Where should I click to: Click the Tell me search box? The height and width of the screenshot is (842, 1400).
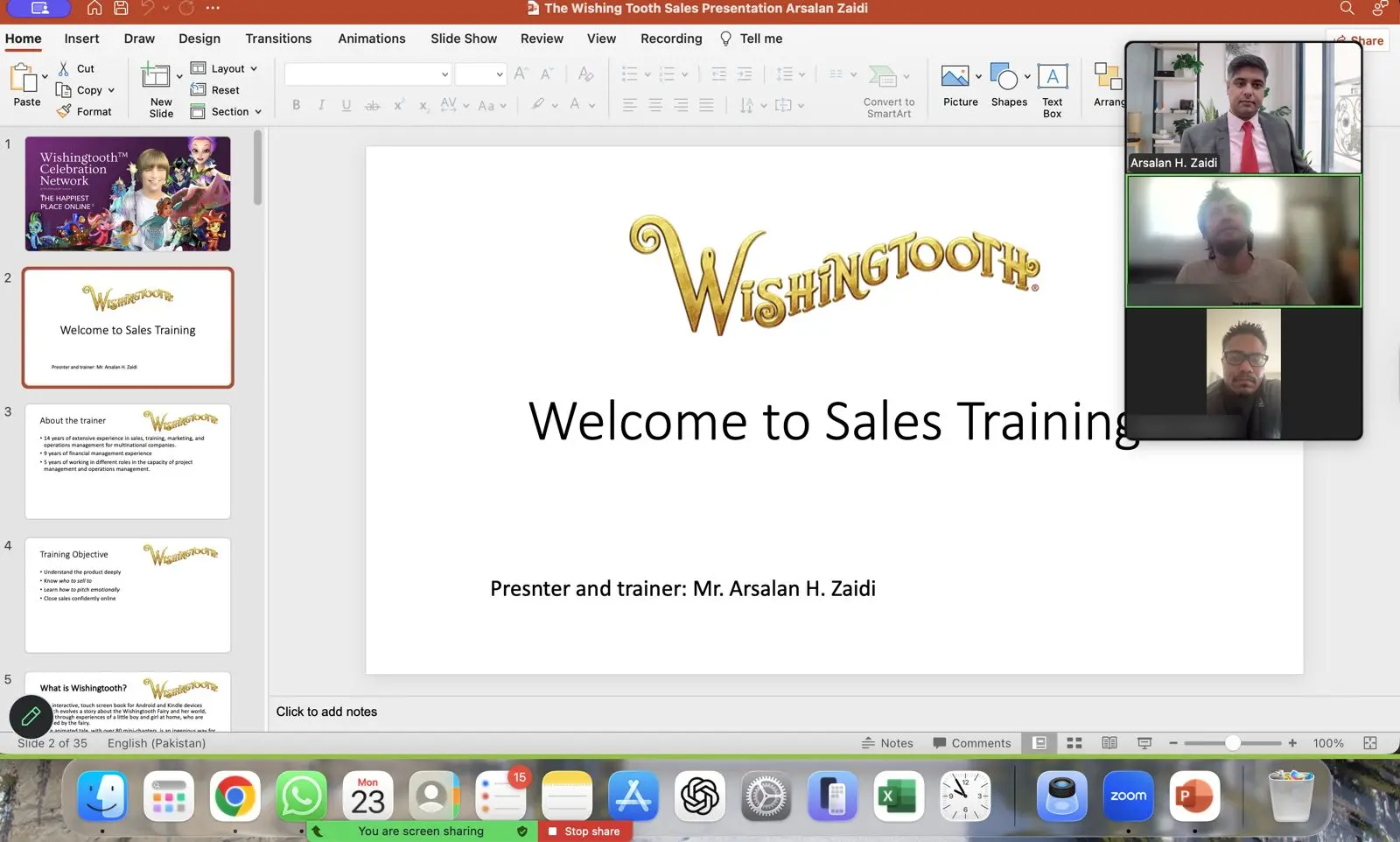(752, 39)
